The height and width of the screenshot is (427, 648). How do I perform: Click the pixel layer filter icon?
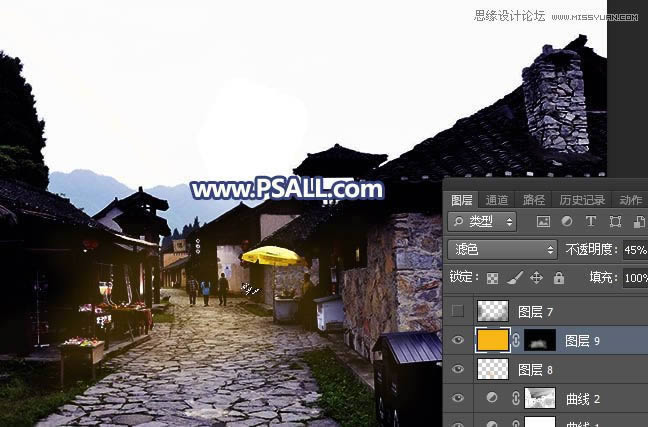[543, 221]
